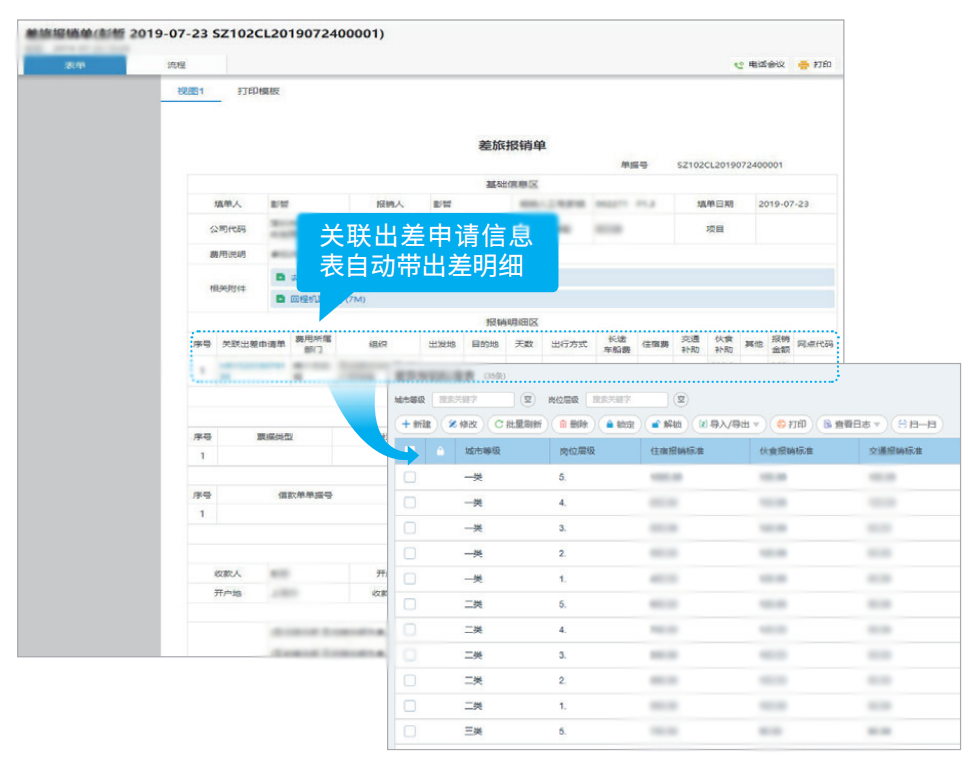Viewport: 975px width, 768px height.
Task: Open the 打印模板 tab
Action: pos(258,91)
